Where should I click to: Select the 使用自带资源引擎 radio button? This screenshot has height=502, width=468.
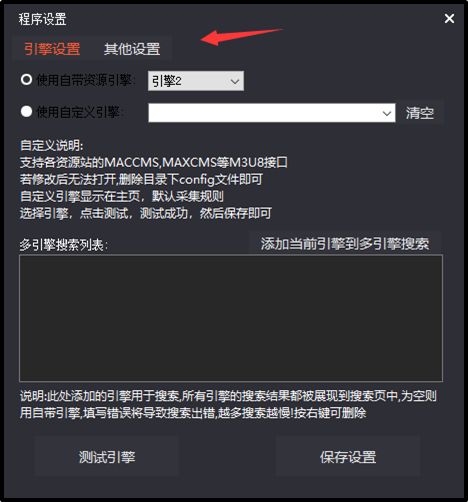point(26,80)
